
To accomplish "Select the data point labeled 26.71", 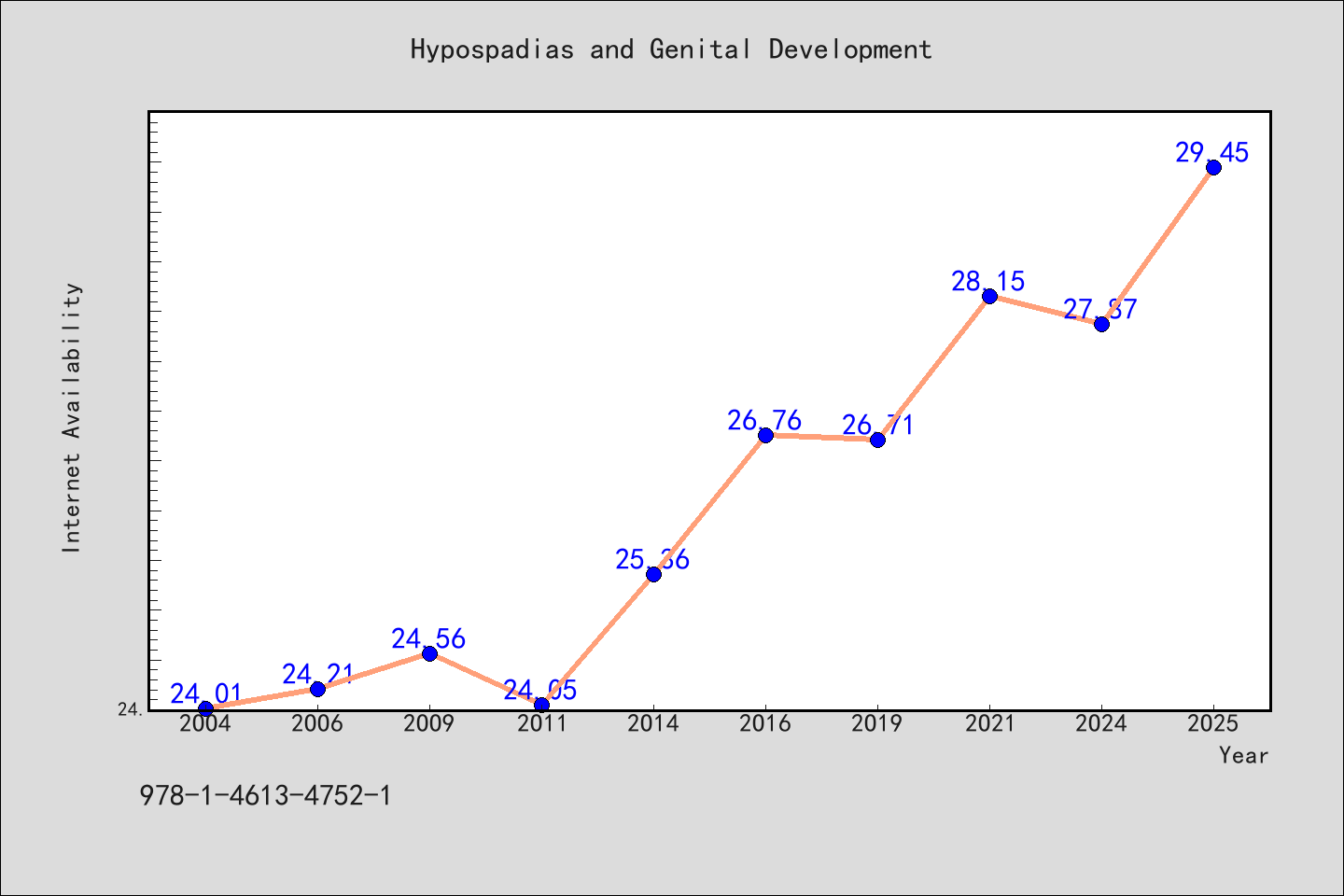I will (x=877, y=440).
